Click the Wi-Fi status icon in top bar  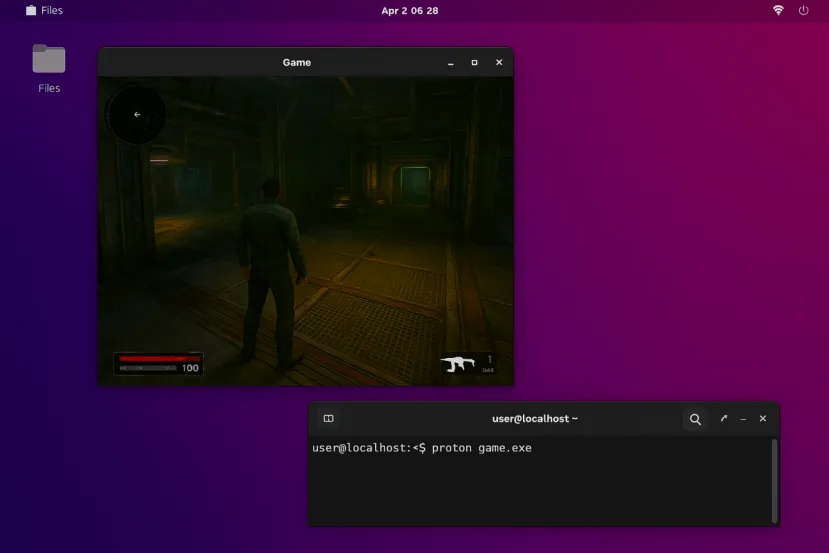pyautogui.click(x=778, y=10)
